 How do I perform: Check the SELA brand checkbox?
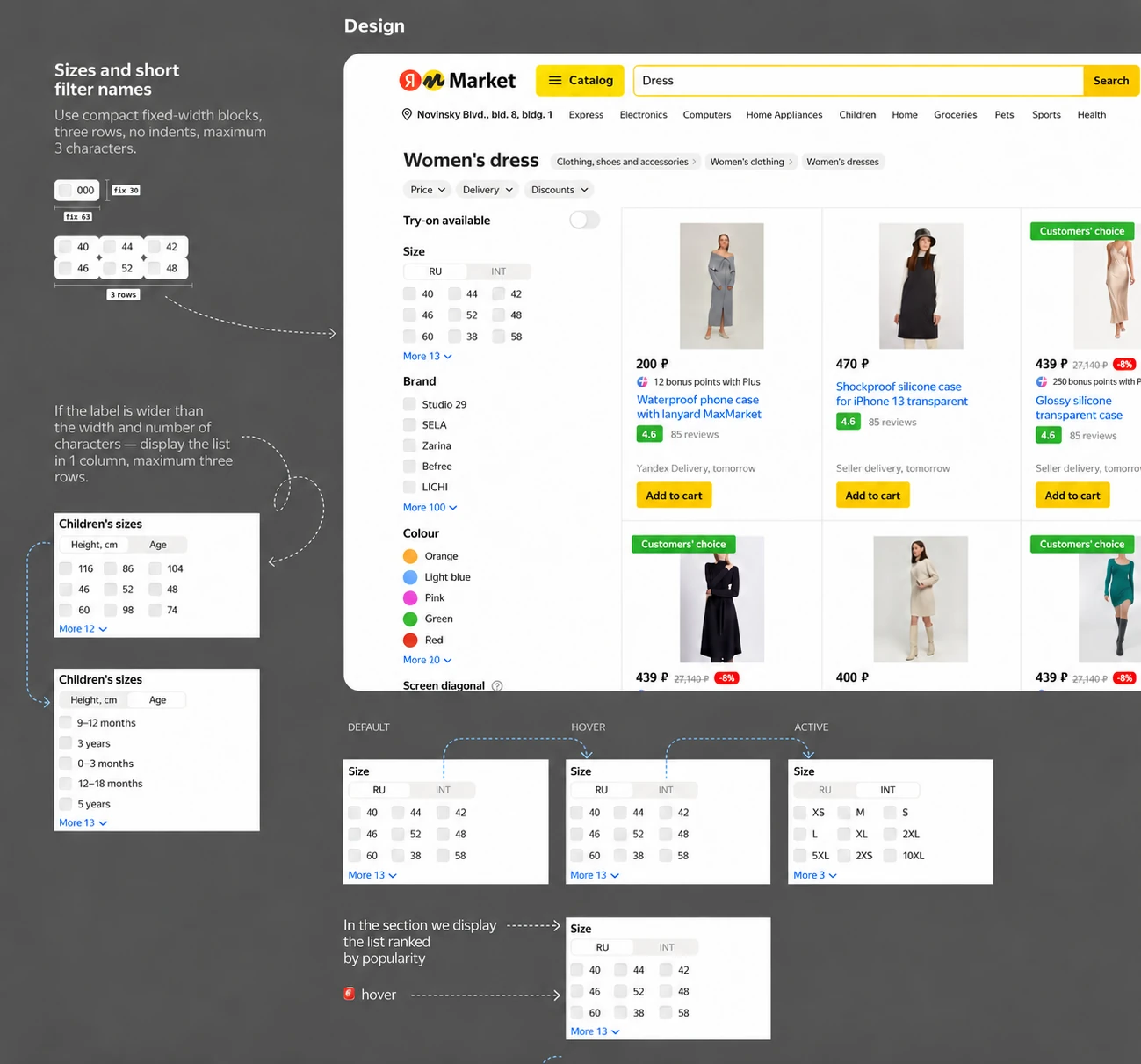(409, 424)
